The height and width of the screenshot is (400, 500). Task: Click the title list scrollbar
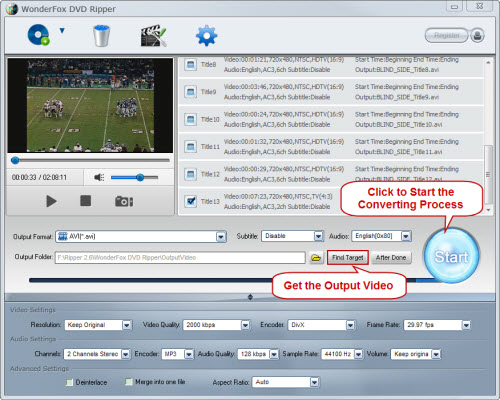pos(488,174)
